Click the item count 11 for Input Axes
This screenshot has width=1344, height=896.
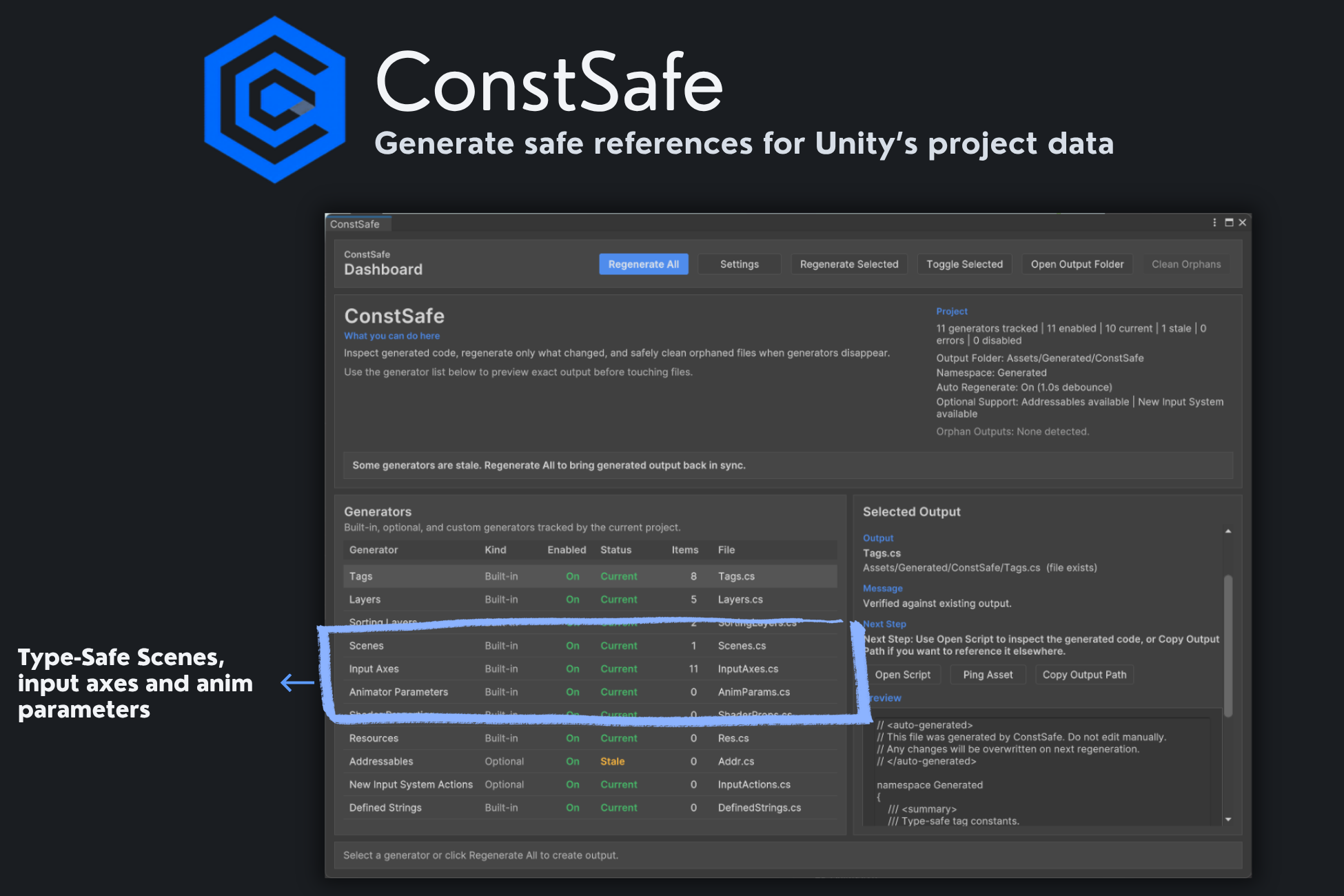(x=693, y=669)
